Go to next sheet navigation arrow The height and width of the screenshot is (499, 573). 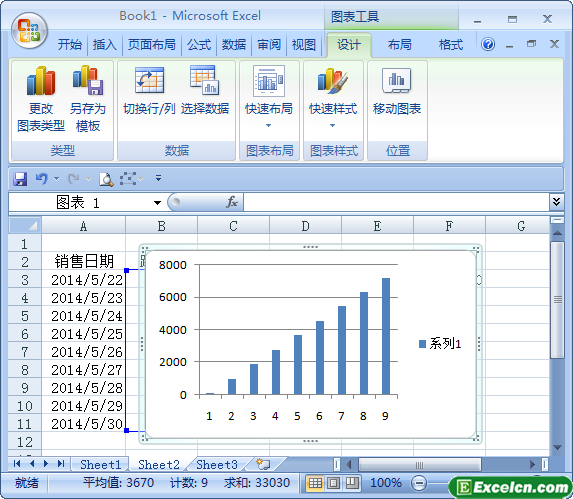coord(46,464)
